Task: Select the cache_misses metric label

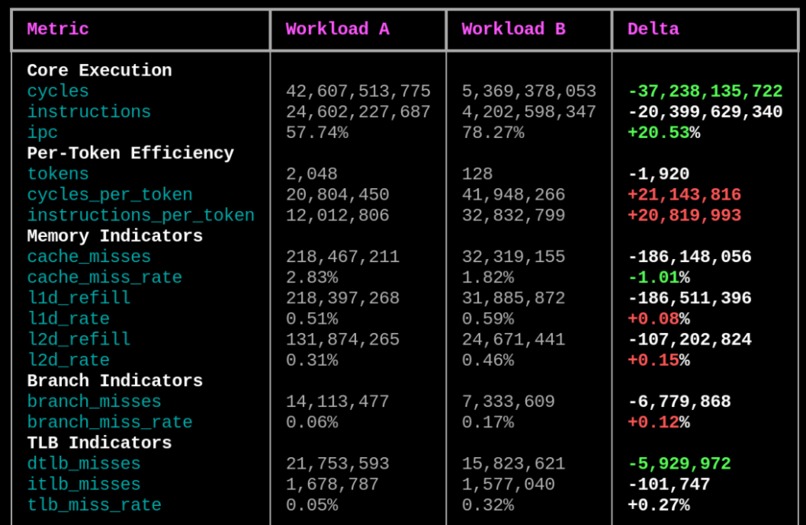Action: click(89, 257)
